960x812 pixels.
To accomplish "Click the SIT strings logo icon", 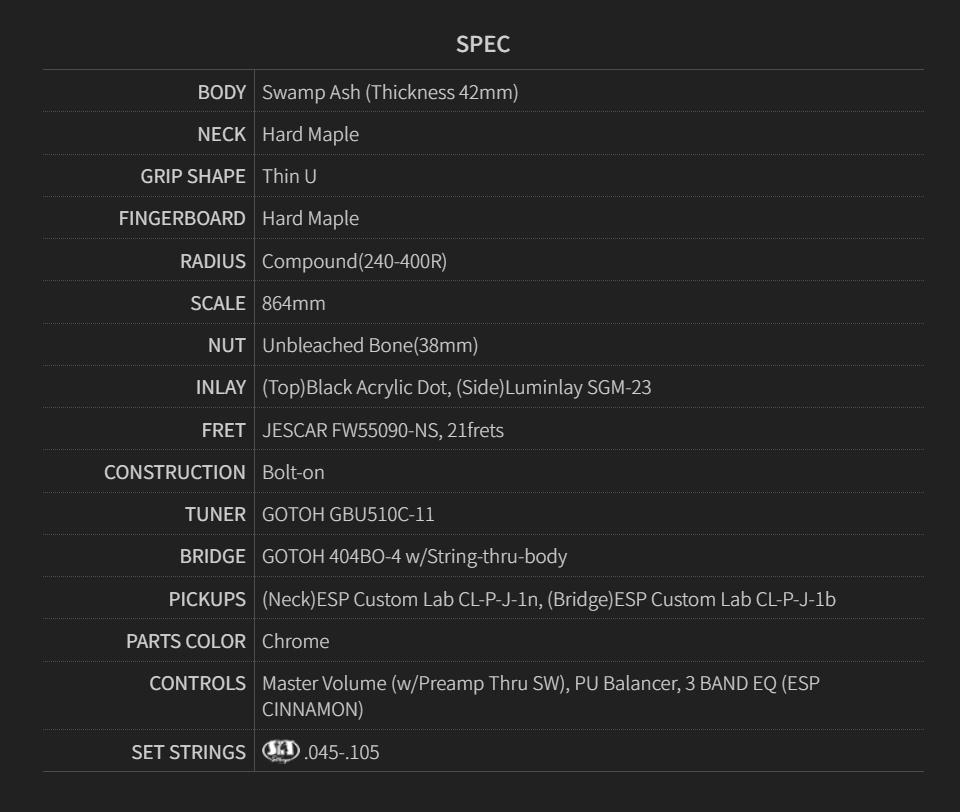I will [280, 751].
